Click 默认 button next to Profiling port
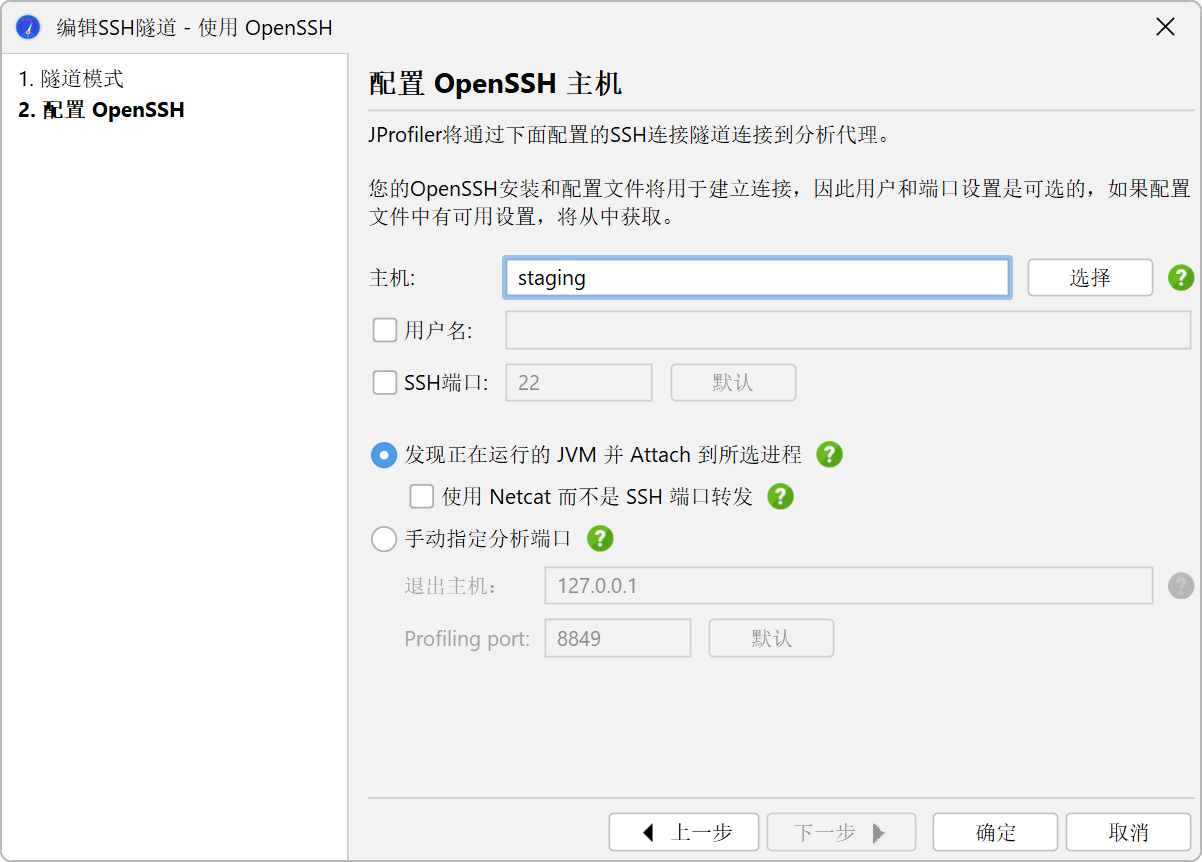The width and height of the screenshot is (1202, 862). tap(771, 638)
